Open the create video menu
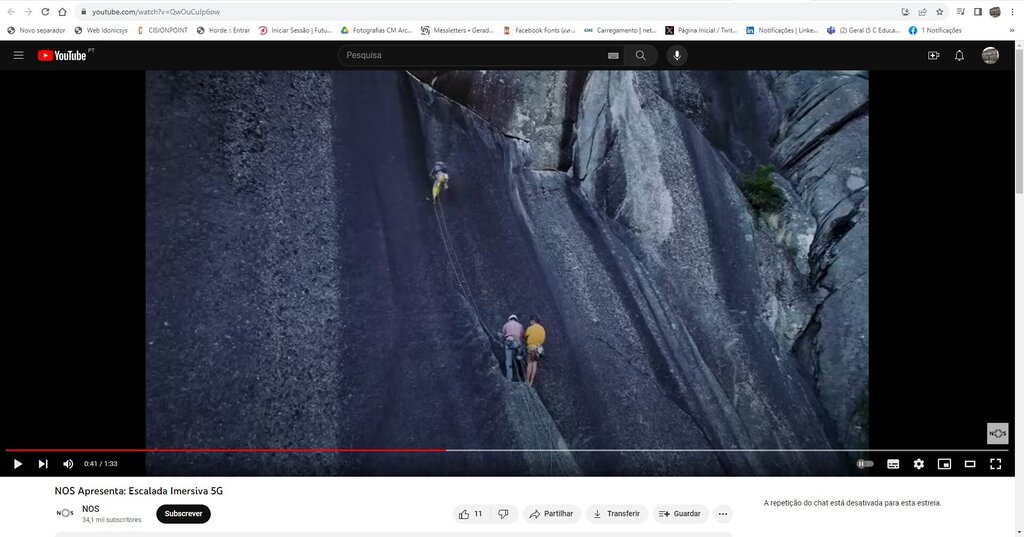Screen dimensions: 1024x537 [933, 55]
